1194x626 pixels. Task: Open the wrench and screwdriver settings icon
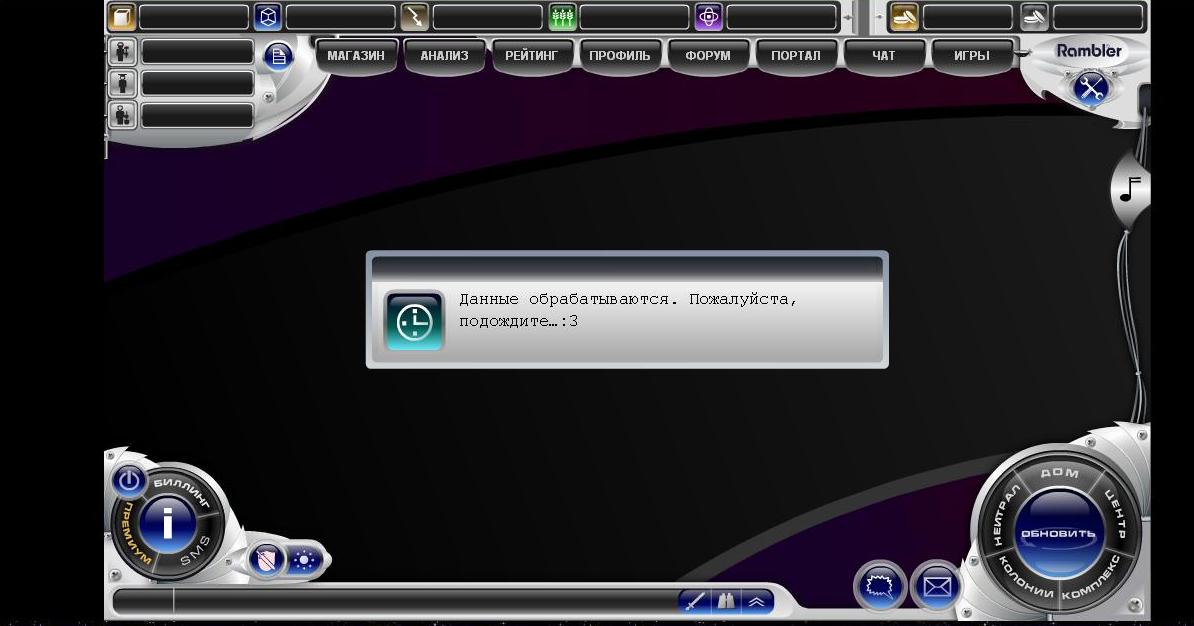tap(1090, 87)
